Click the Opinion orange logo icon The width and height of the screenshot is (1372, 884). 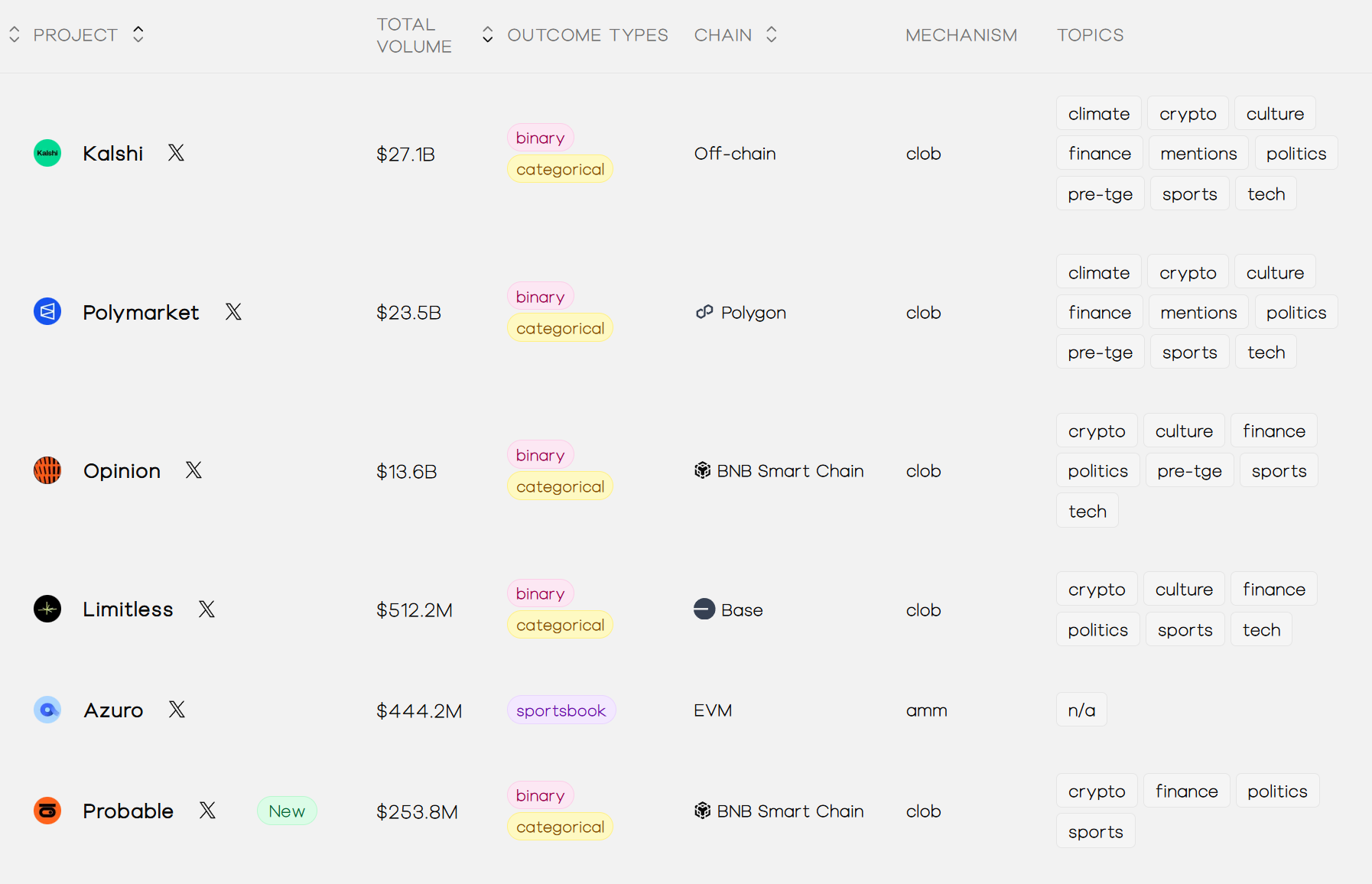pos(47,470)
